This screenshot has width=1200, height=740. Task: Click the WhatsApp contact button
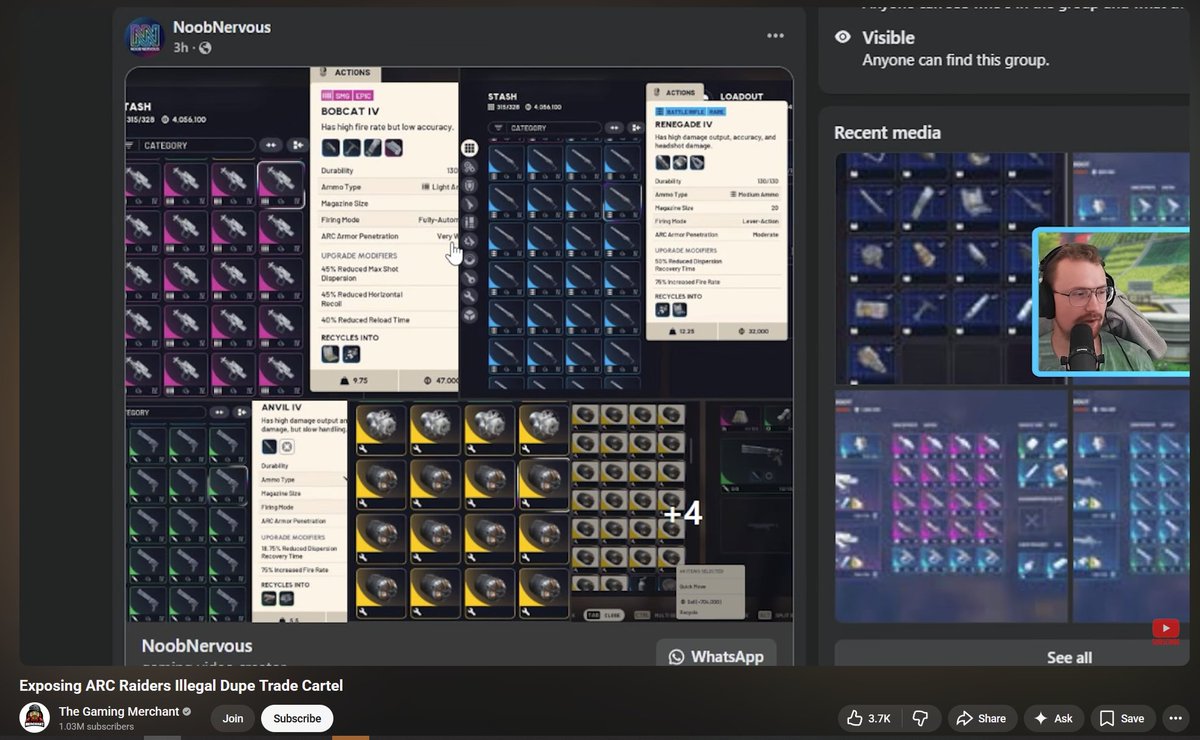pyautogui.click(x=716, y=656)
